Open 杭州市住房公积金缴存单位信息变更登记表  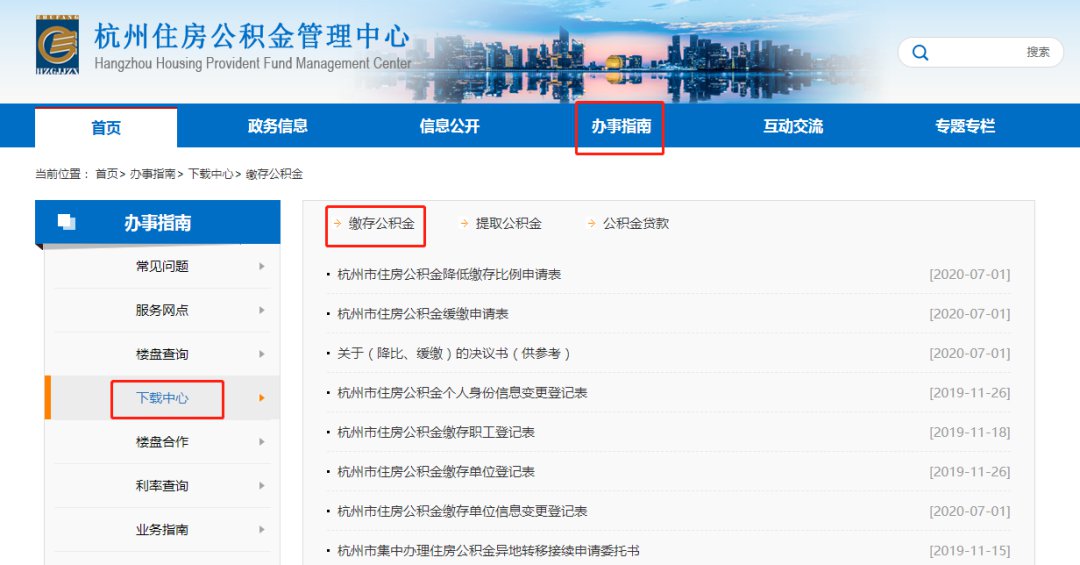pyautogui.click(x=462, y=511)
